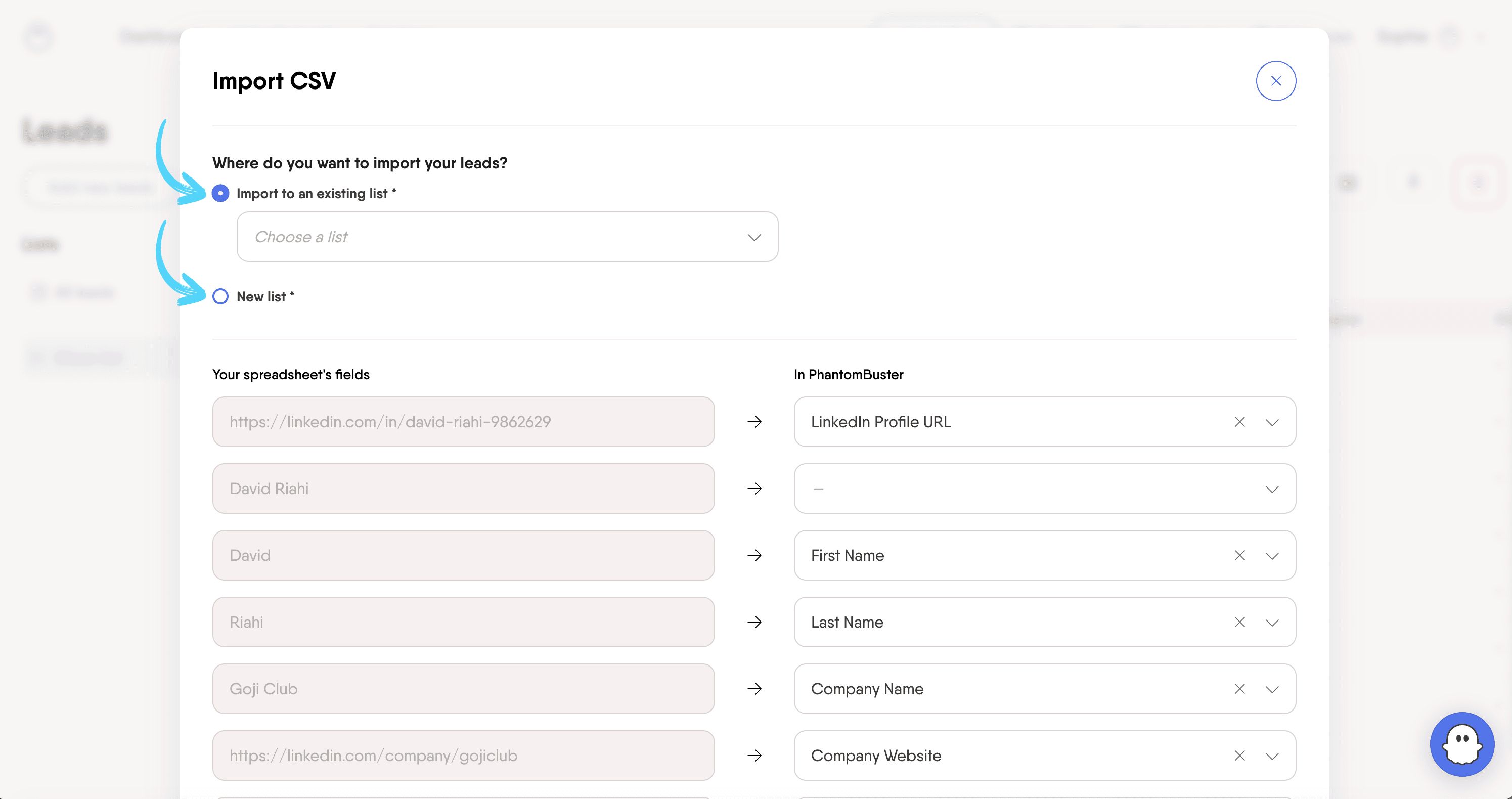This screenshot has width=1512, height=799.
Task: Click the spreadsheet field with linkedin.com/in/david-riahi URL
Action: tap(463, 422)
